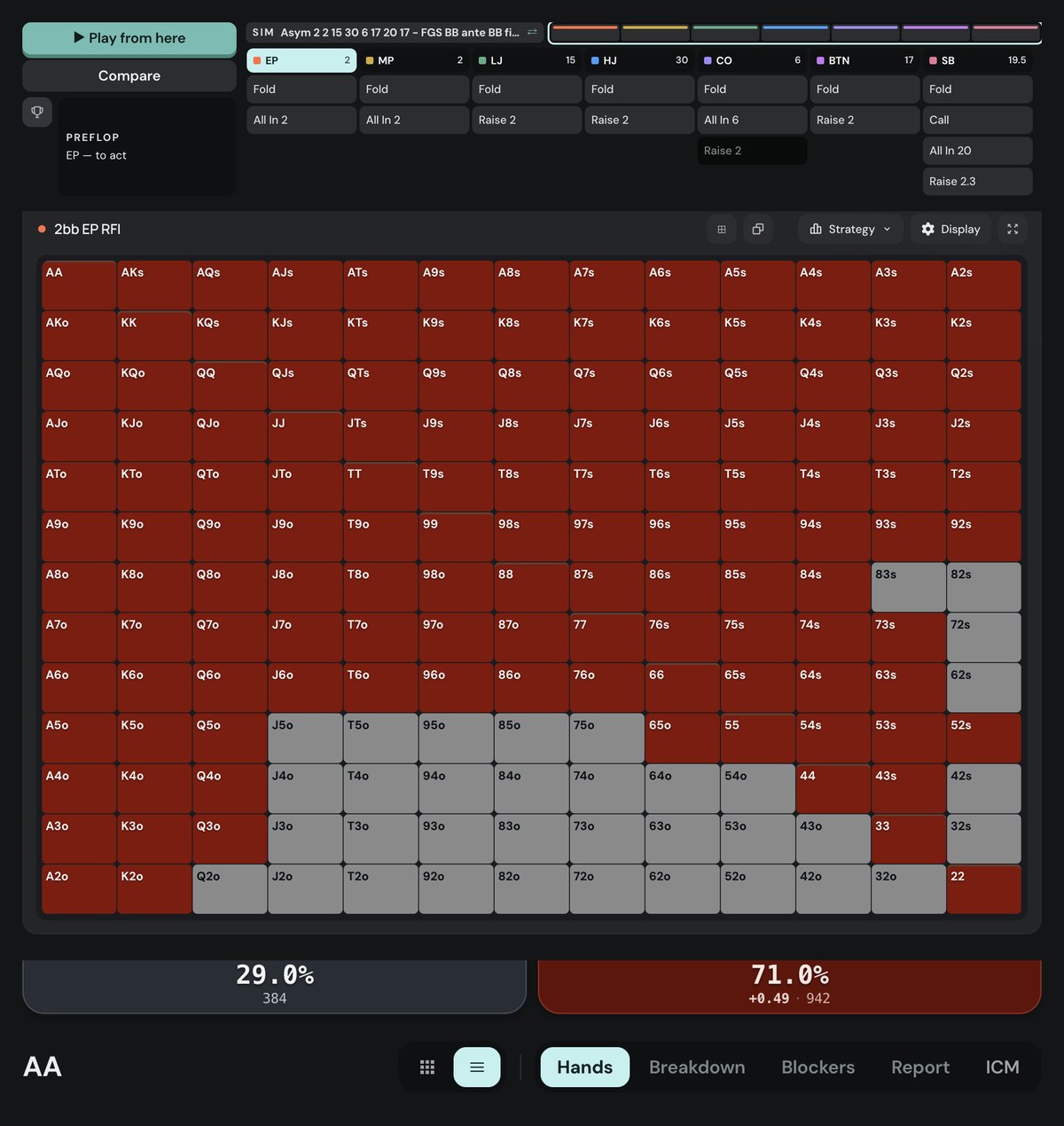Choose Fold under EP
1064x1126 pixels.
click(301, 90)
